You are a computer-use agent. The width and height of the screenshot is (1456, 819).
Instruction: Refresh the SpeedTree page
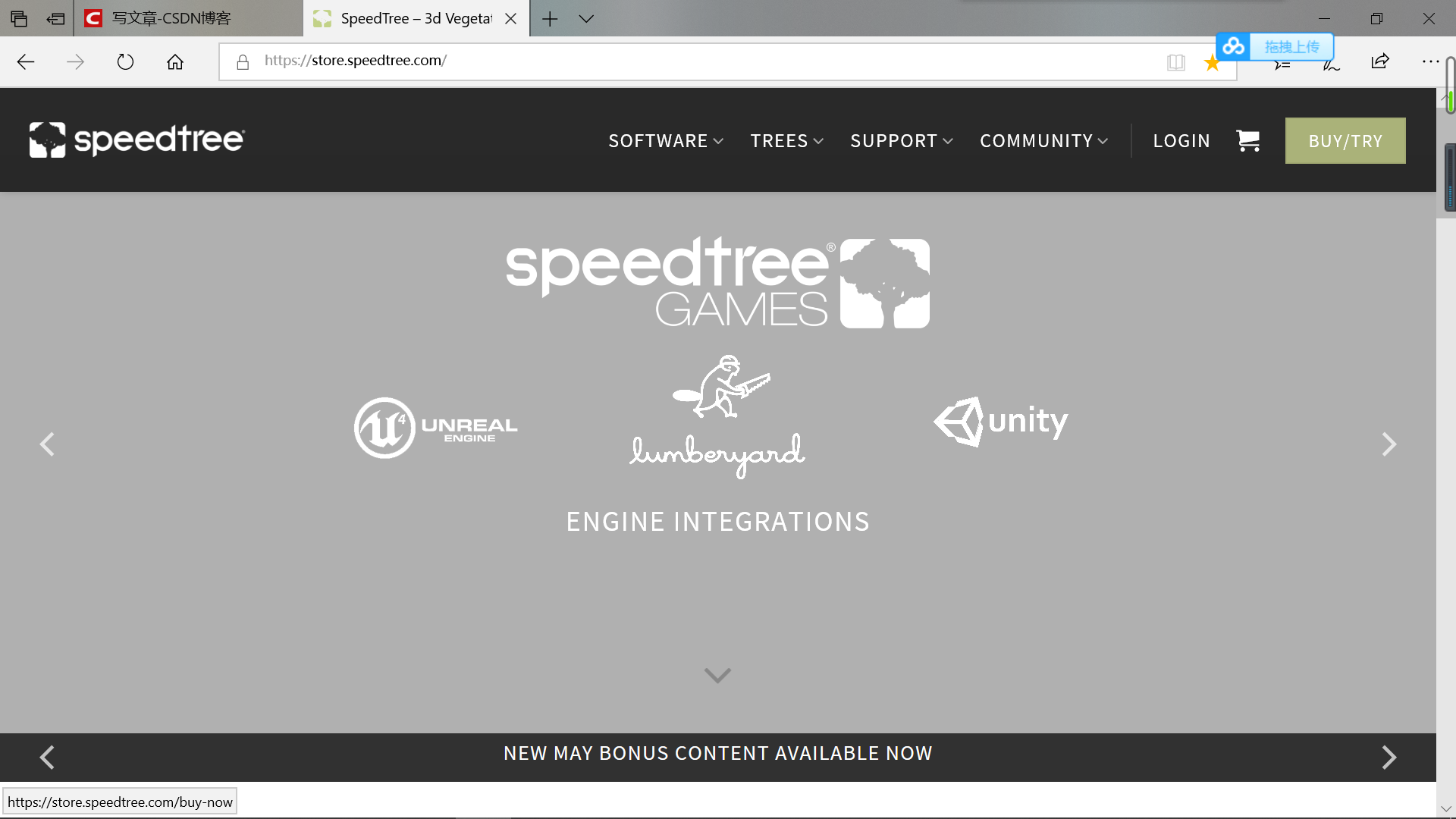[x=125, y=61]
